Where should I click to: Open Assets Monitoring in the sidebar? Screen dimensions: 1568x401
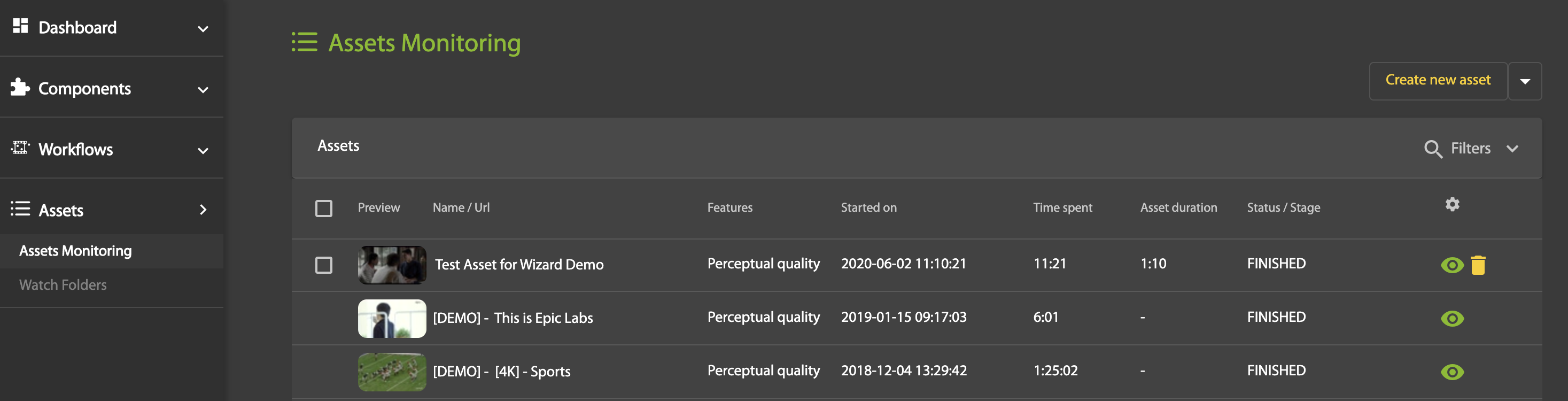[x=75, y=250]
